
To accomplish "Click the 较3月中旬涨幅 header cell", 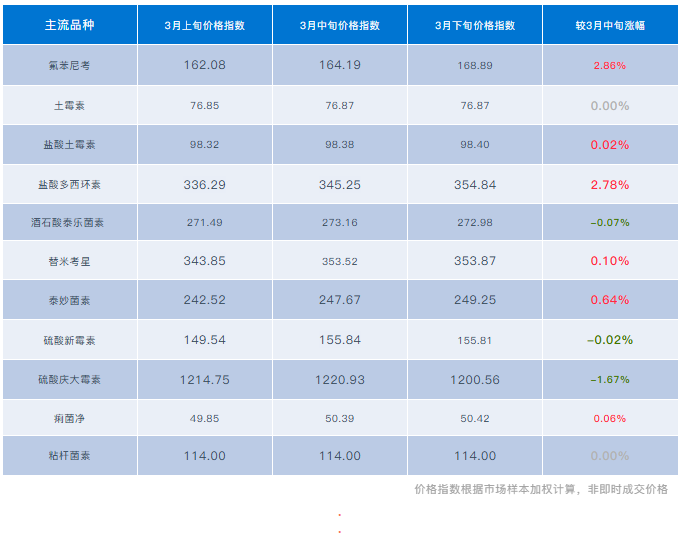I will pyautogui.click(x=609, y=26).
